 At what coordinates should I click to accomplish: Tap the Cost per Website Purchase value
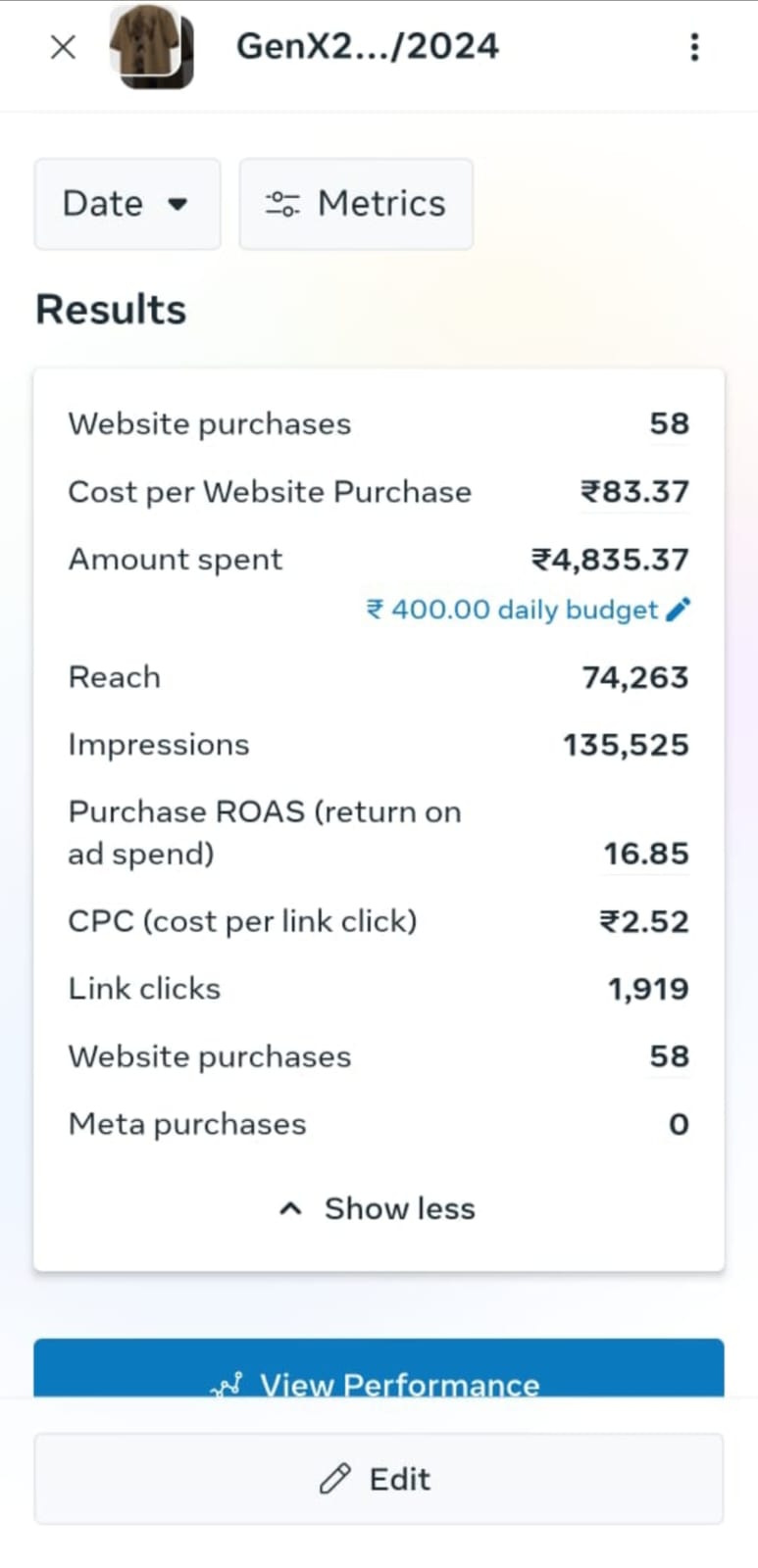pyautogui.click(x=634, y=491)
